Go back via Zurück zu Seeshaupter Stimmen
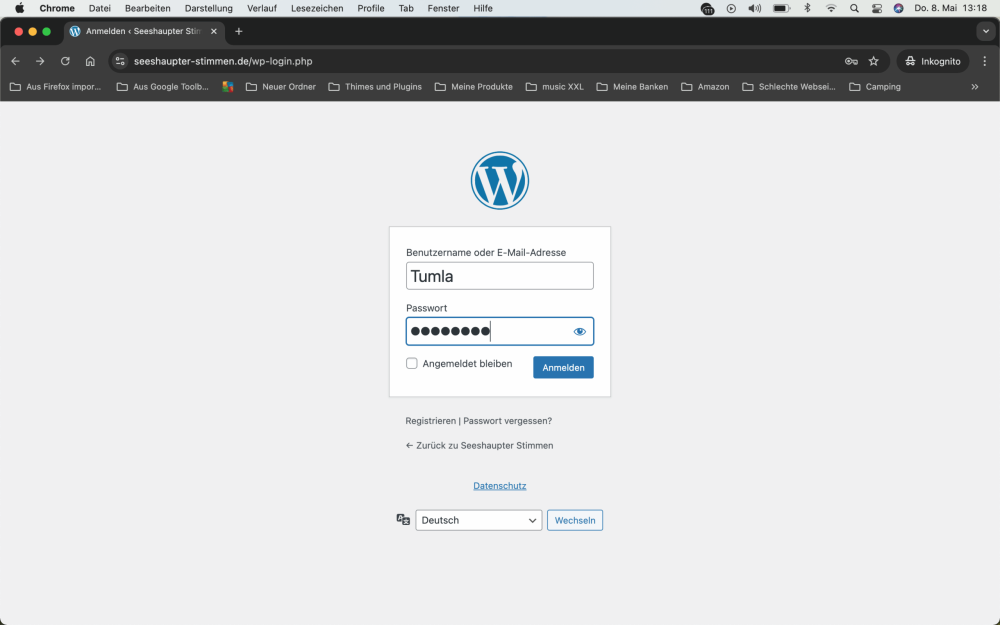The image size is (1000, 625). 480,446
